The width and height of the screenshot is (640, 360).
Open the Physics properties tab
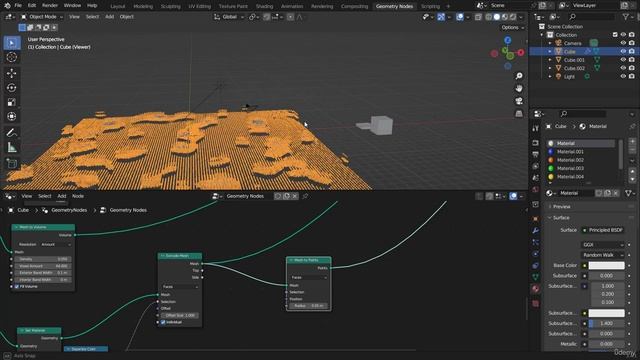pos(536,254)
